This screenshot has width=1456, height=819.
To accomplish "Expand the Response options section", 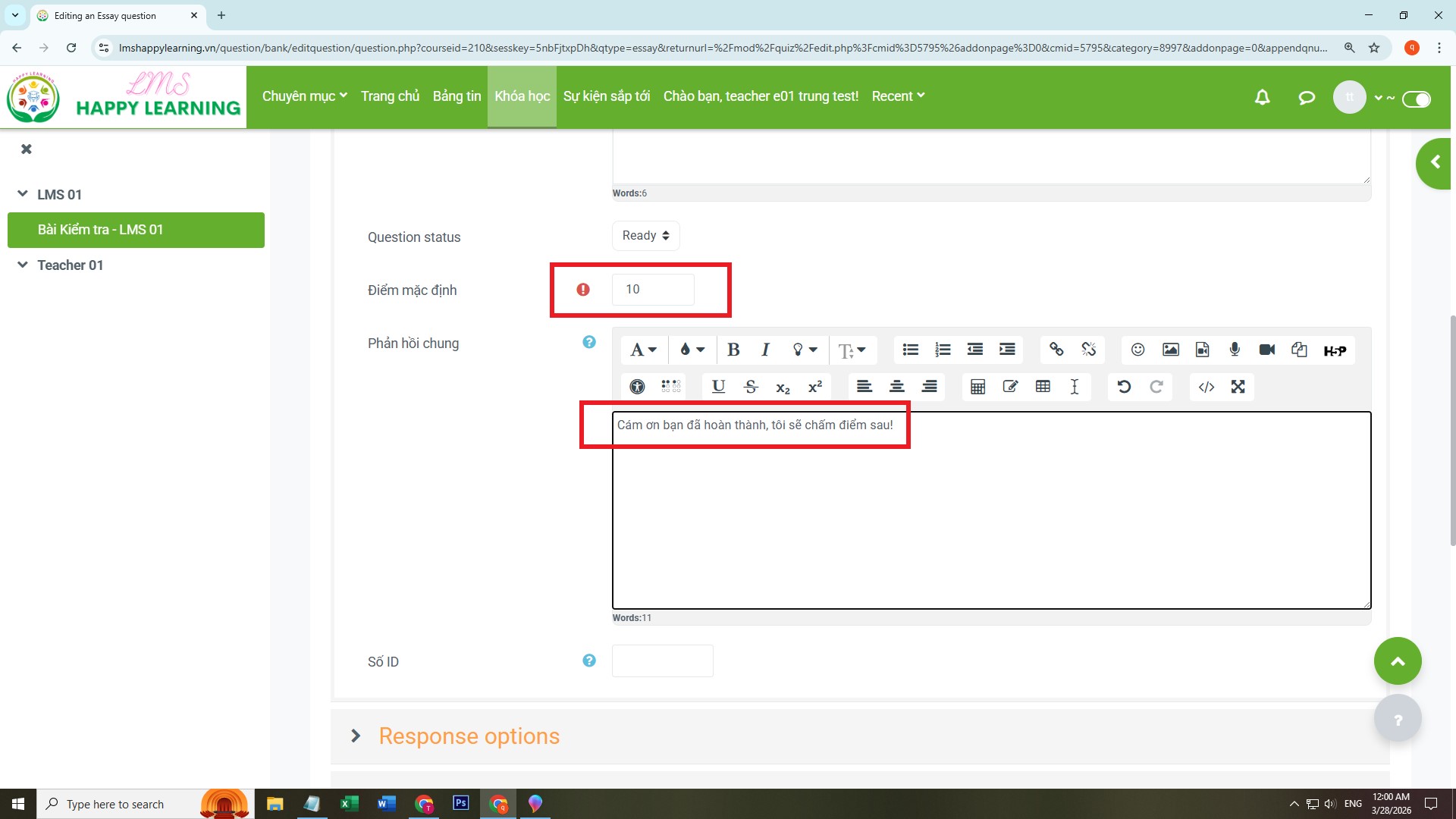I will click(x=469, y=736).
